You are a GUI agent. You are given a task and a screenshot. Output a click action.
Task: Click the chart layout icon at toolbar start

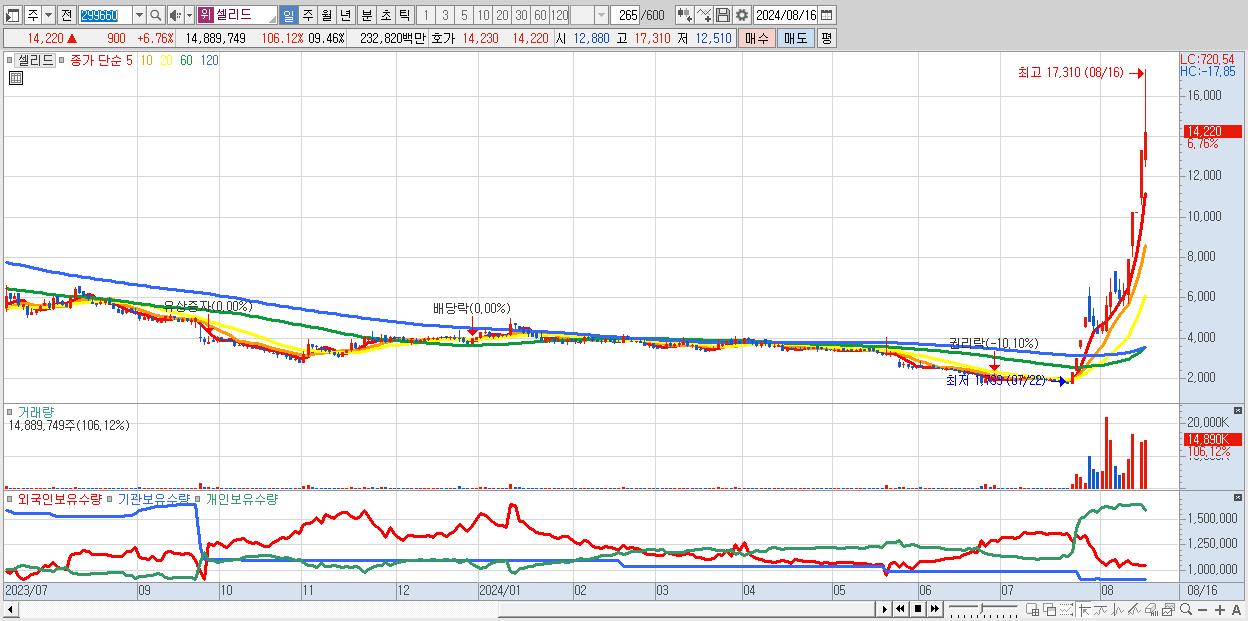[12, 15]
